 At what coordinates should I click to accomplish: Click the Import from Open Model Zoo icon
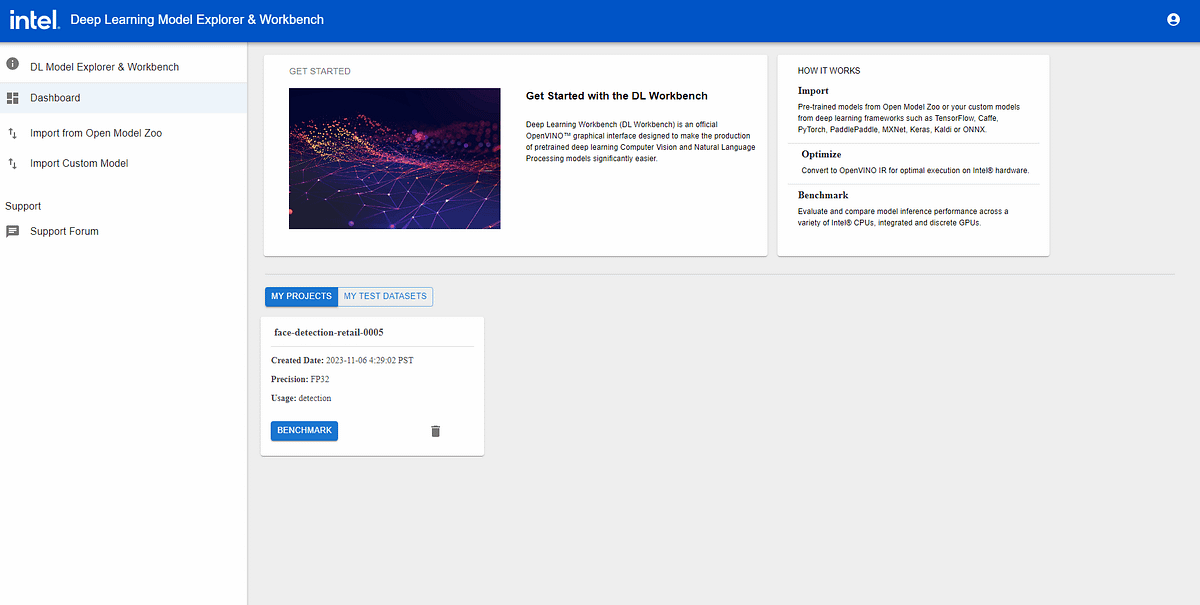pos(12,132)
